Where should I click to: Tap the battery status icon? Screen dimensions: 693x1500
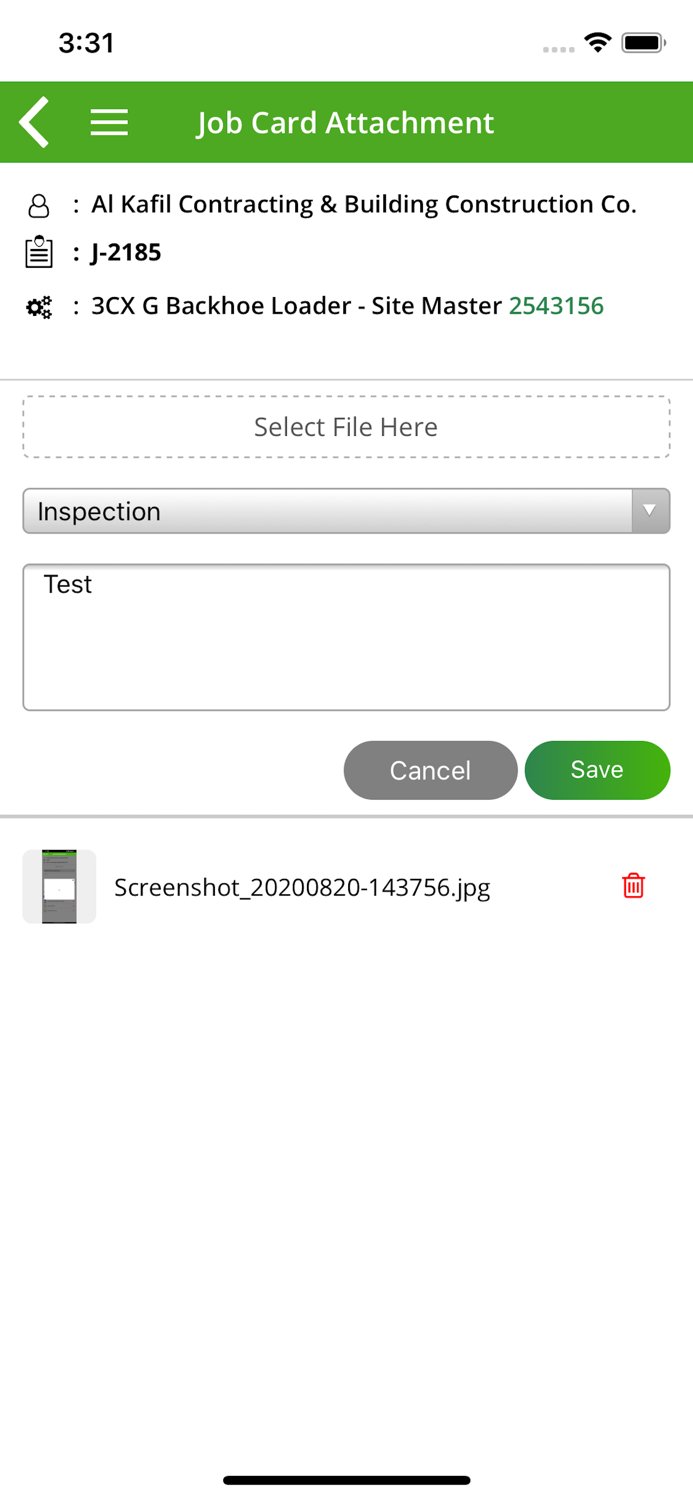coord(643,43)
